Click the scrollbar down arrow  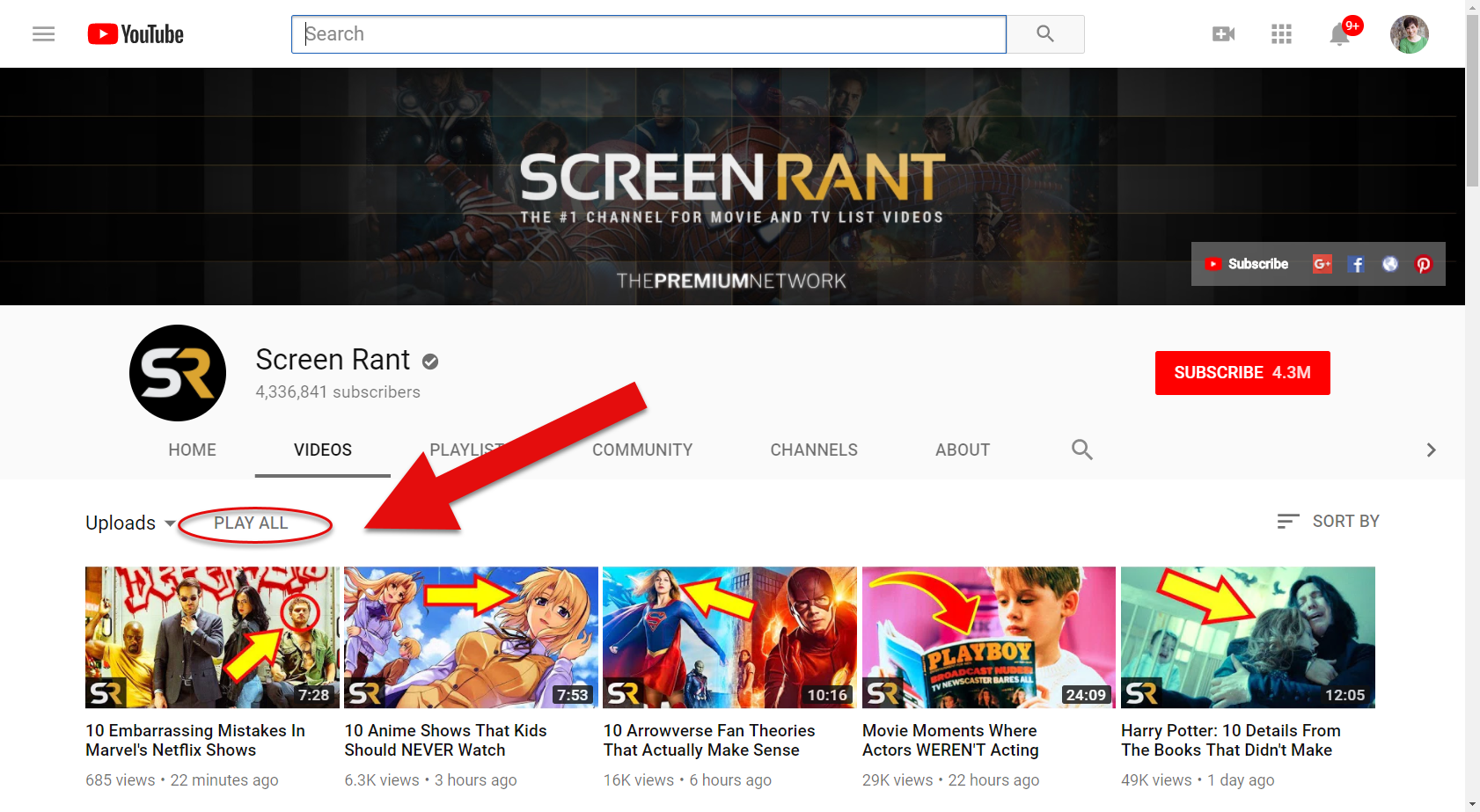pyautogui.click(x=1472, y=804)
